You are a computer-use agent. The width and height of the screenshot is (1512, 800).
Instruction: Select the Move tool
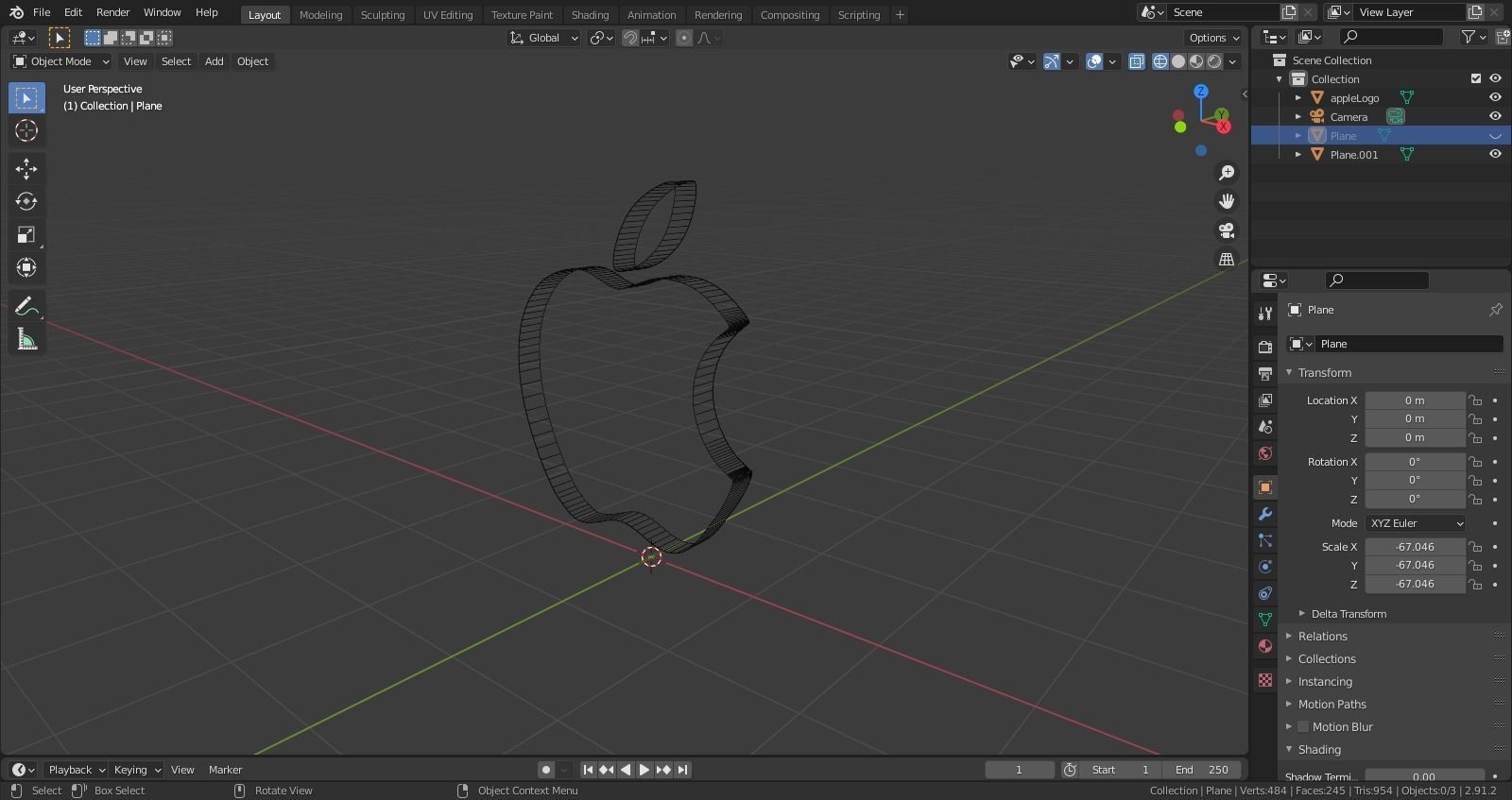point(26,169)
